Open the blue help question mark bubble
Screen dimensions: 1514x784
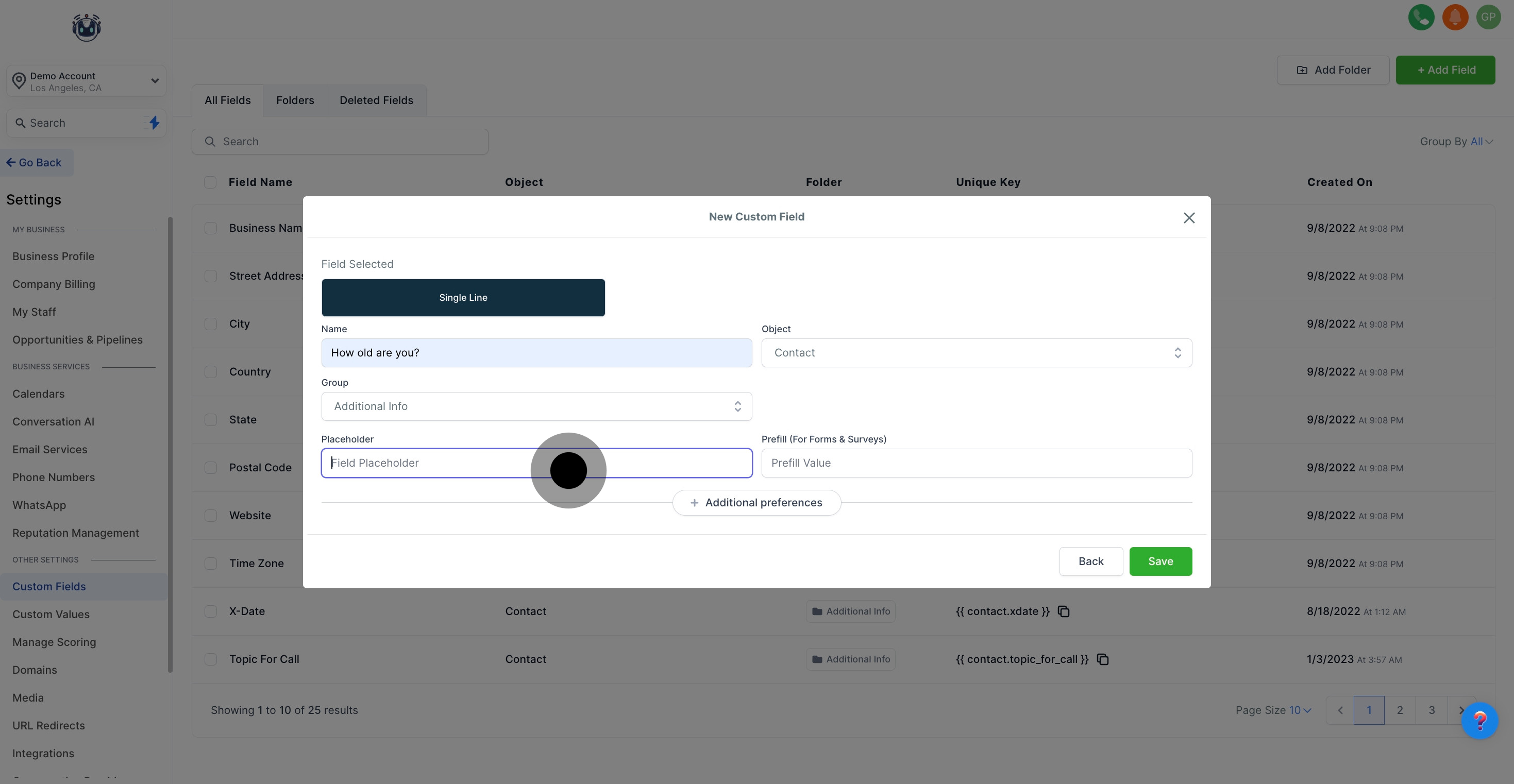point(1479,721)
